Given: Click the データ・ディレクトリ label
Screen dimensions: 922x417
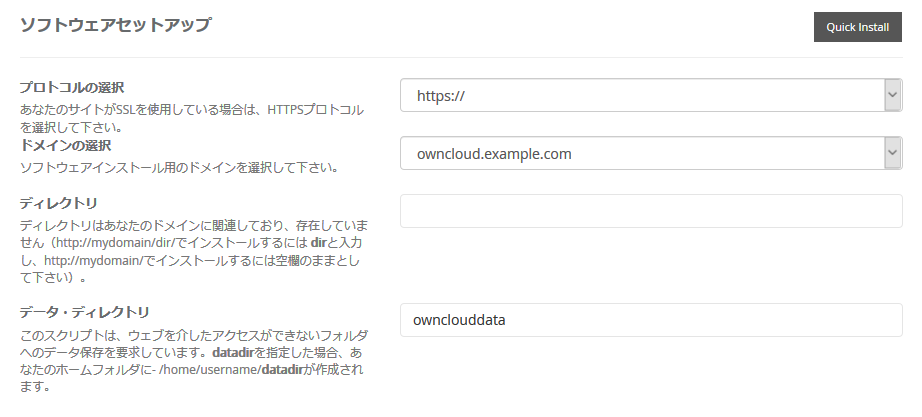Looking at the screenshot, I should pos(85,312).
